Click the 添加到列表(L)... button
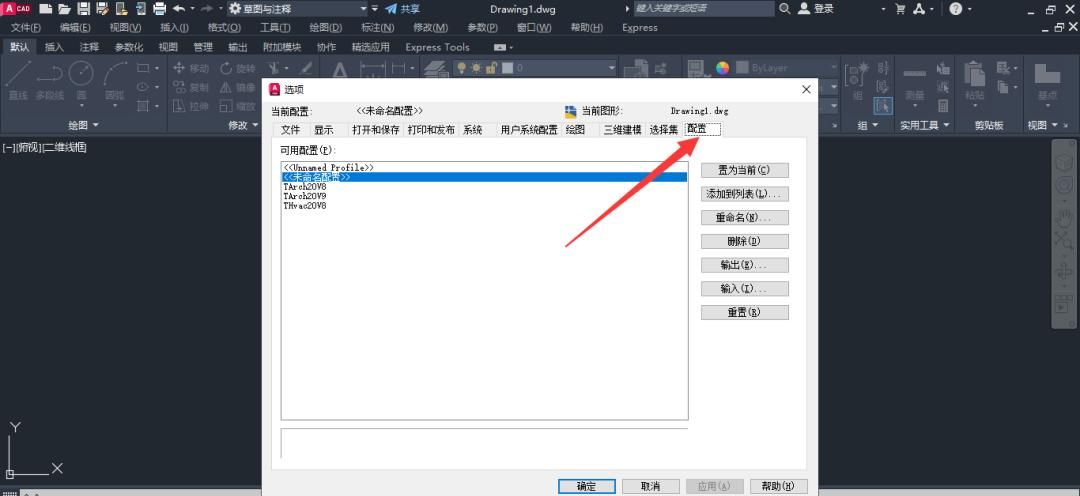 coord(745,194)
